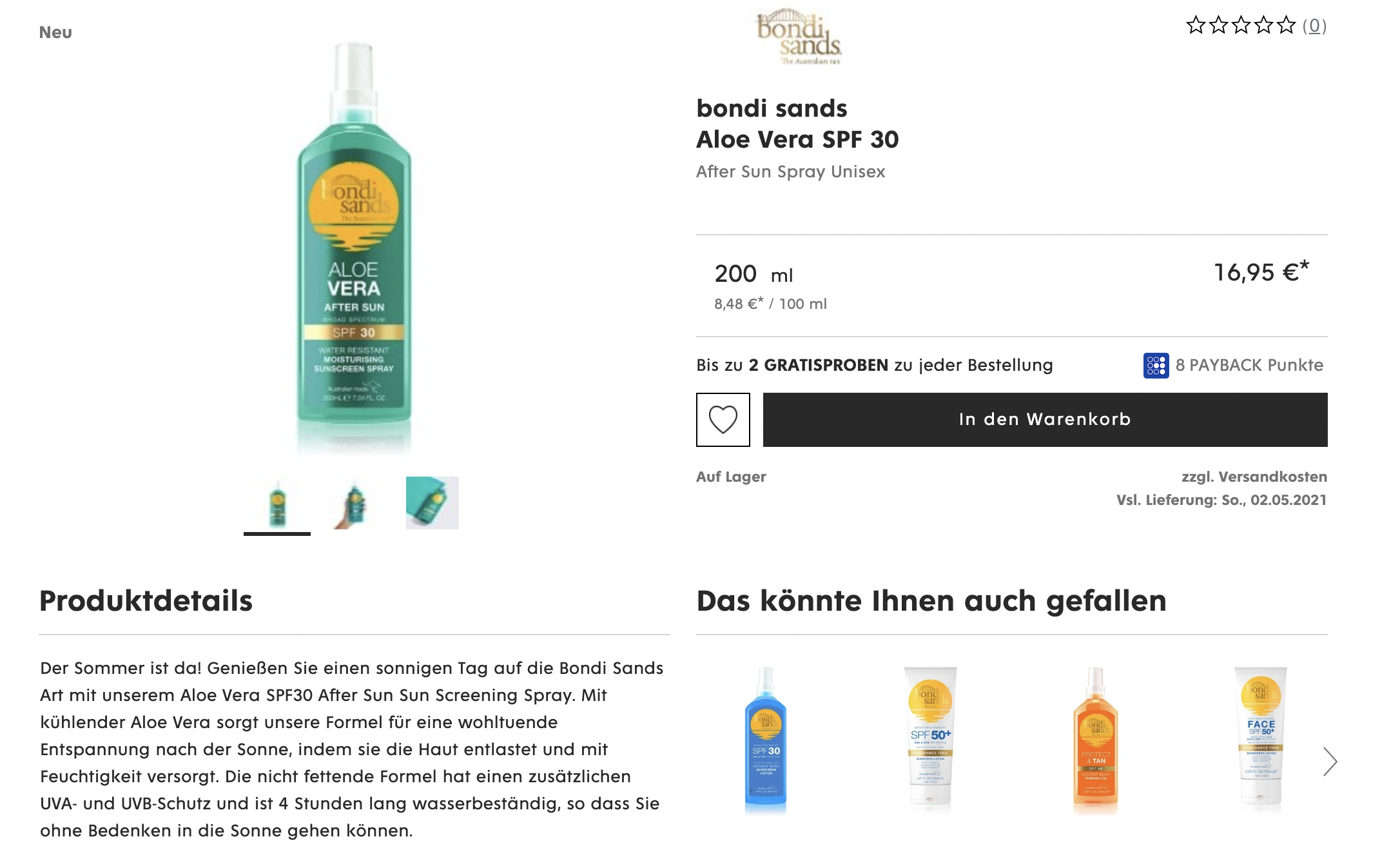This screenshot has height=859, width=1400.
Task: Click the bondi sands product title
Action: tap(772, 108)
